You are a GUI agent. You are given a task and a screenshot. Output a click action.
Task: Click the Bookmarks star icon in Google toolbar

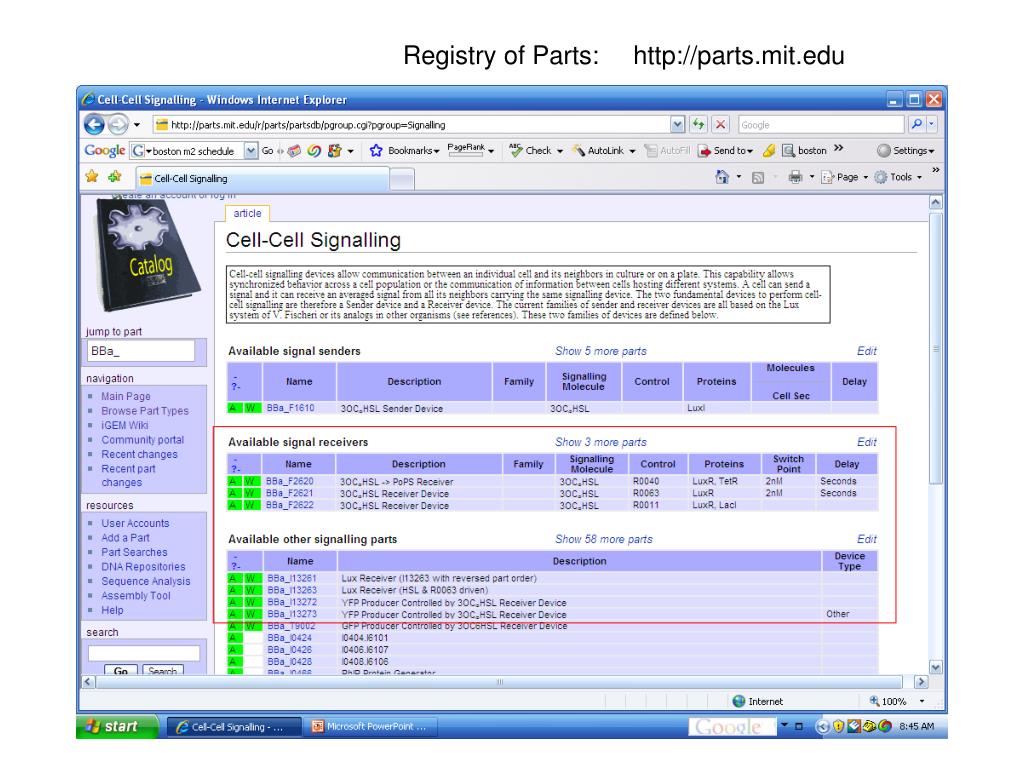tap(376, 151)
